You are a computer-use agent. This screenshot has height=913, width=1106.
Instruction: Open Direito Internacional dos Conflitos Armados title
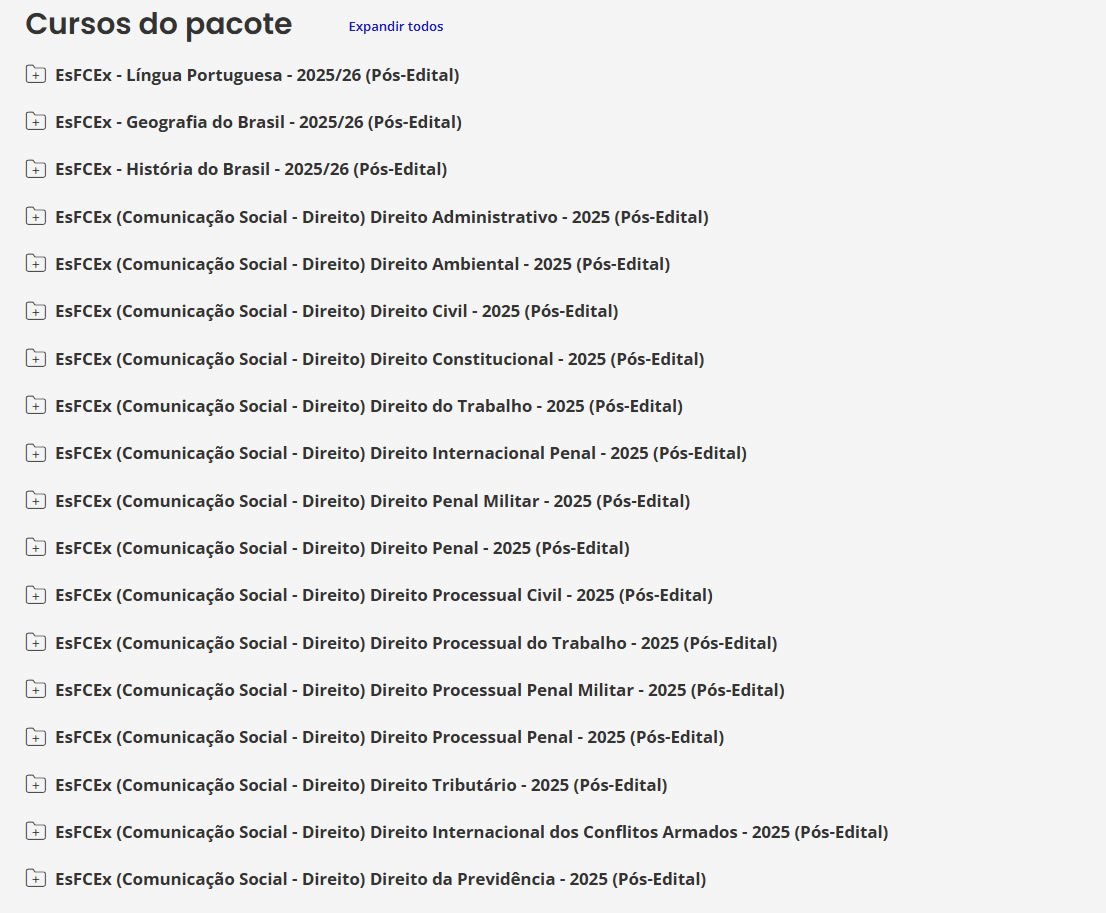(x=471, y=832)
